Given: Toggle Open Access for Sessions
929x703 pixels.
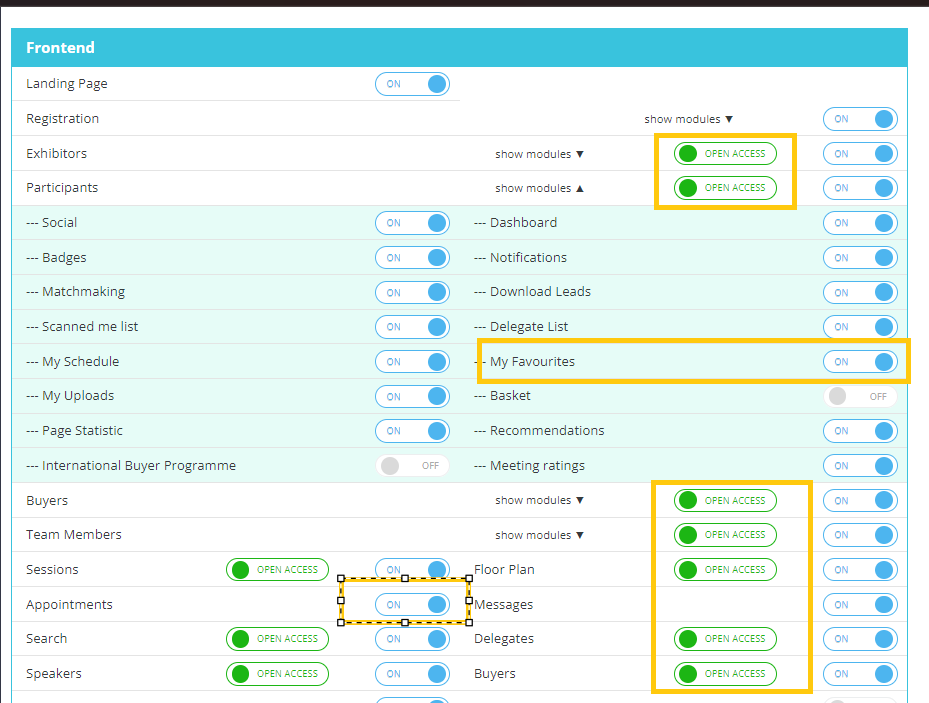Looking at the screenshot, I should point(277,570).
